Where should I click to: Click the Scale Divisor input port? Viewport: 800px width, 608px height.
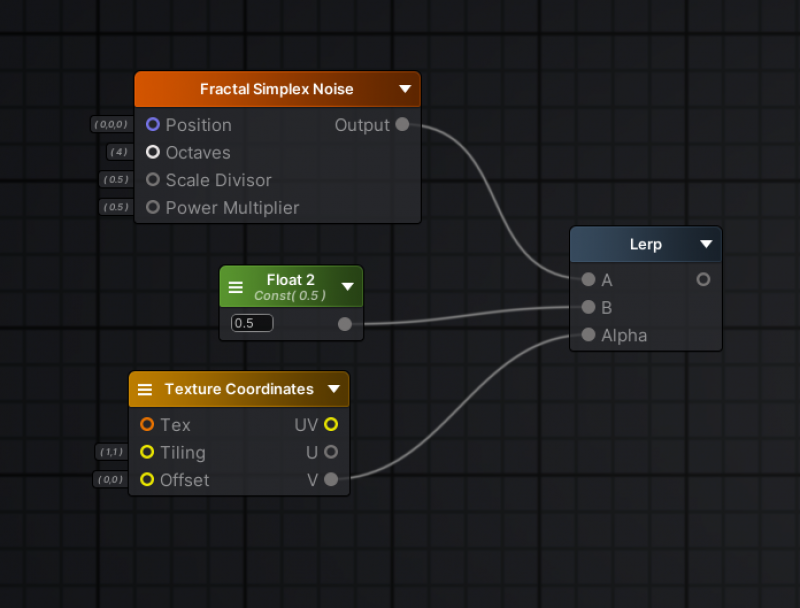153,180
